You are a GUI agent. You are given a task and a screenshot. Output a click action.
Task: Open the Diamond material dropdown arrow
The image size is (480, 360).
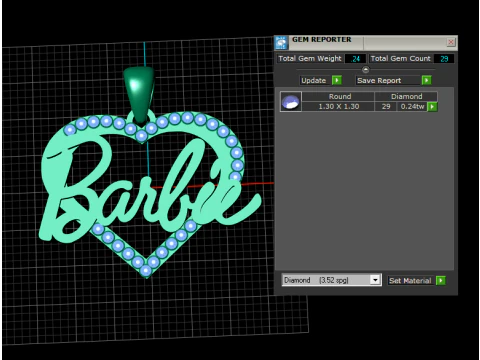[375, 280]
